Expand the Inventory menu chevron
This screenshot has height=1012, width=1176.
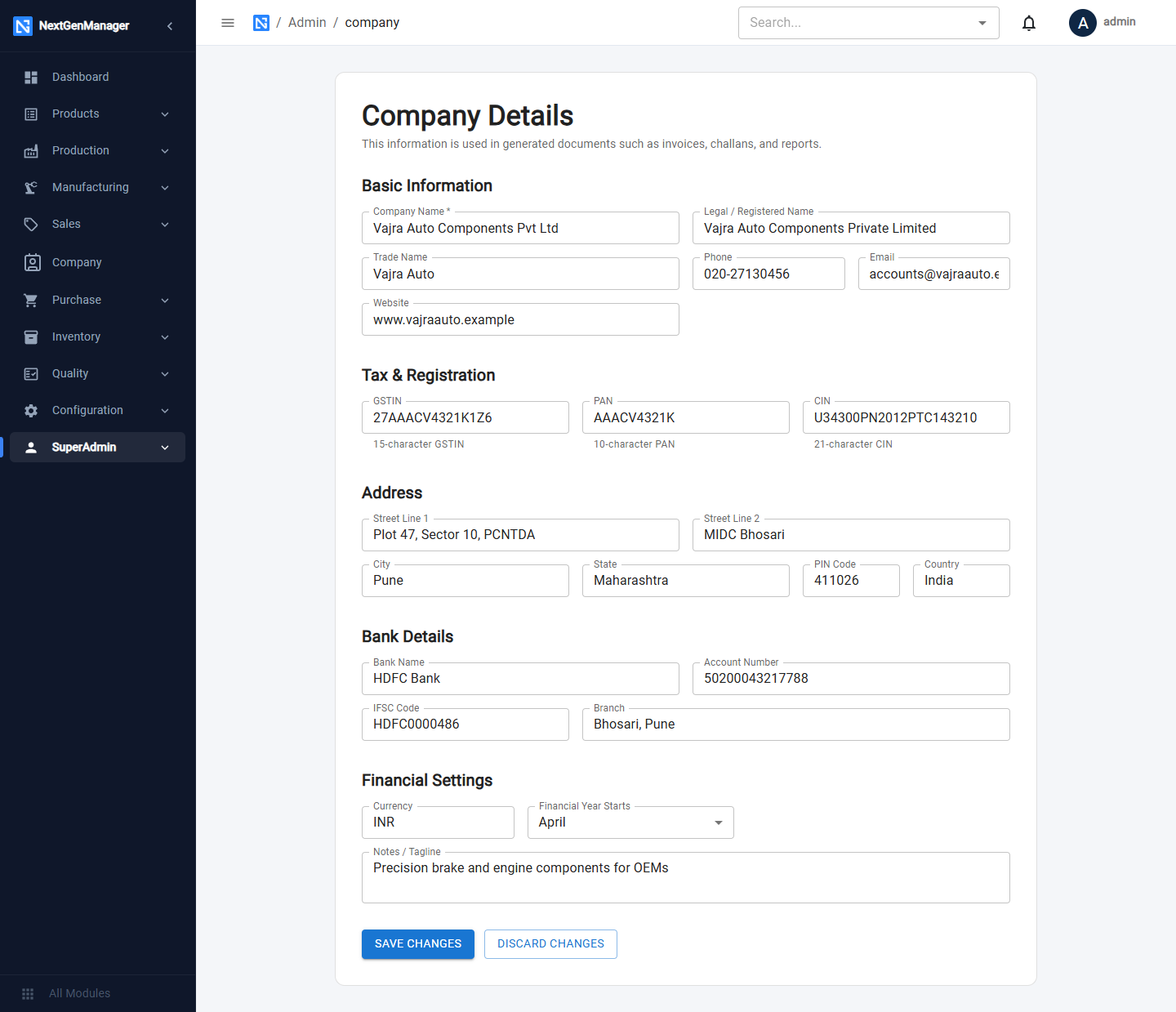tap(165, 337)
